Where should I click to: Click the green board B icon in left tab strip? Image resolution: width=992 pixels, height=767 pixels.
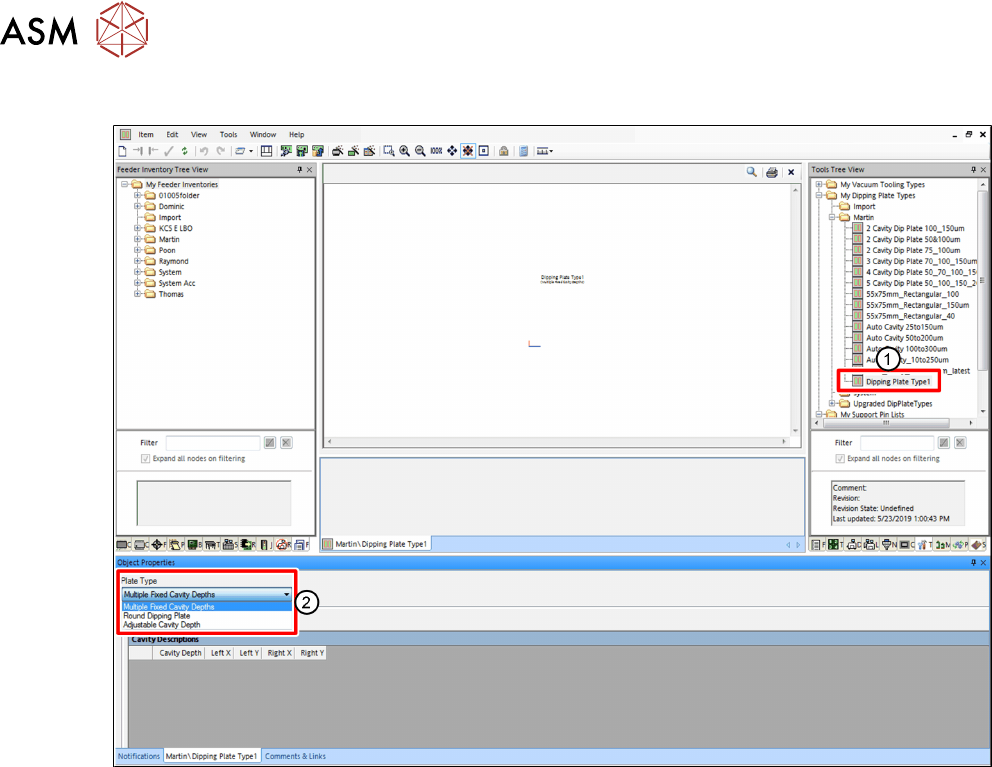pyautogui.click(x=193, y=544)
